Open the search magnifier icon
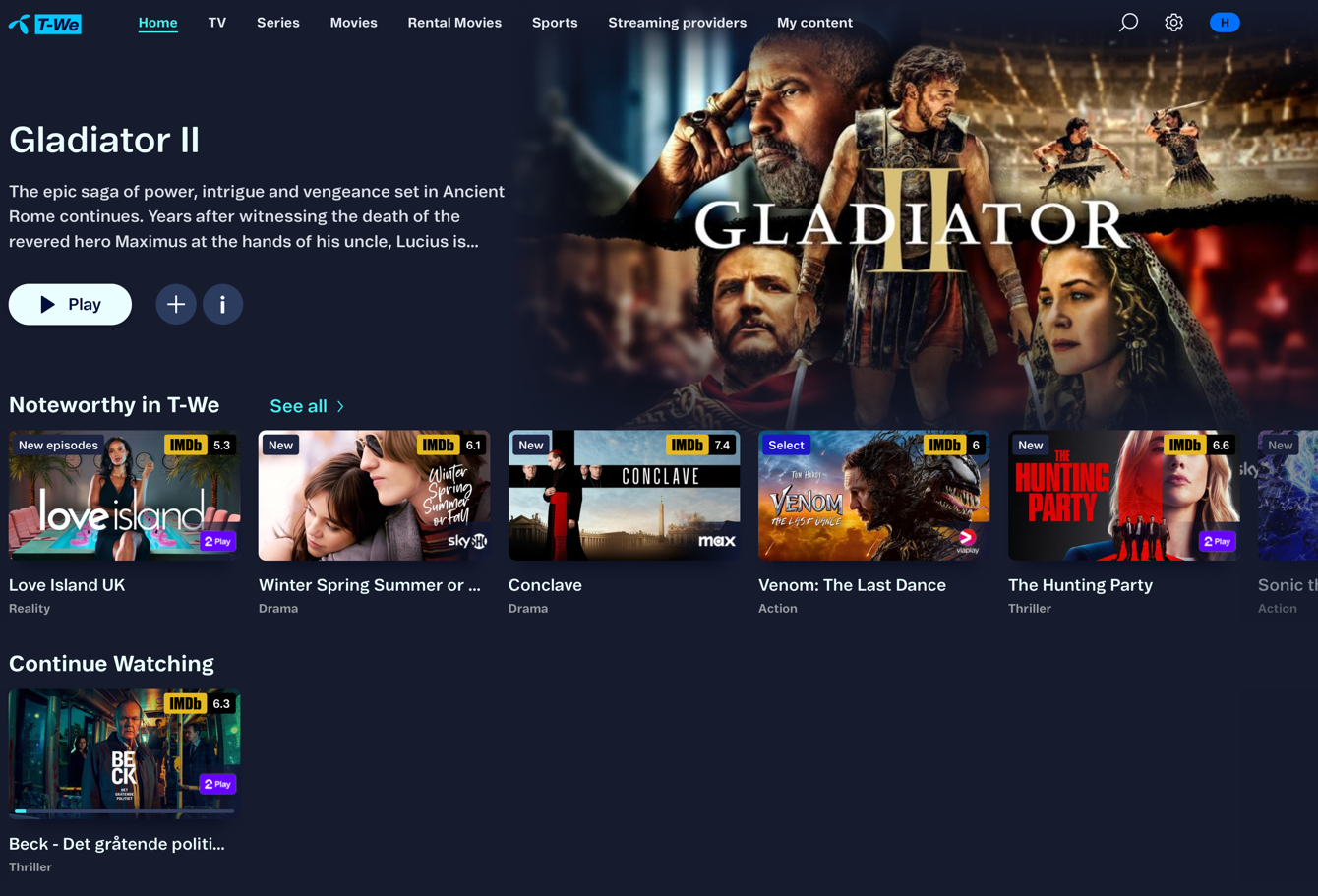Viewport: 1318px width, 896px height. tap(1128, 22)
